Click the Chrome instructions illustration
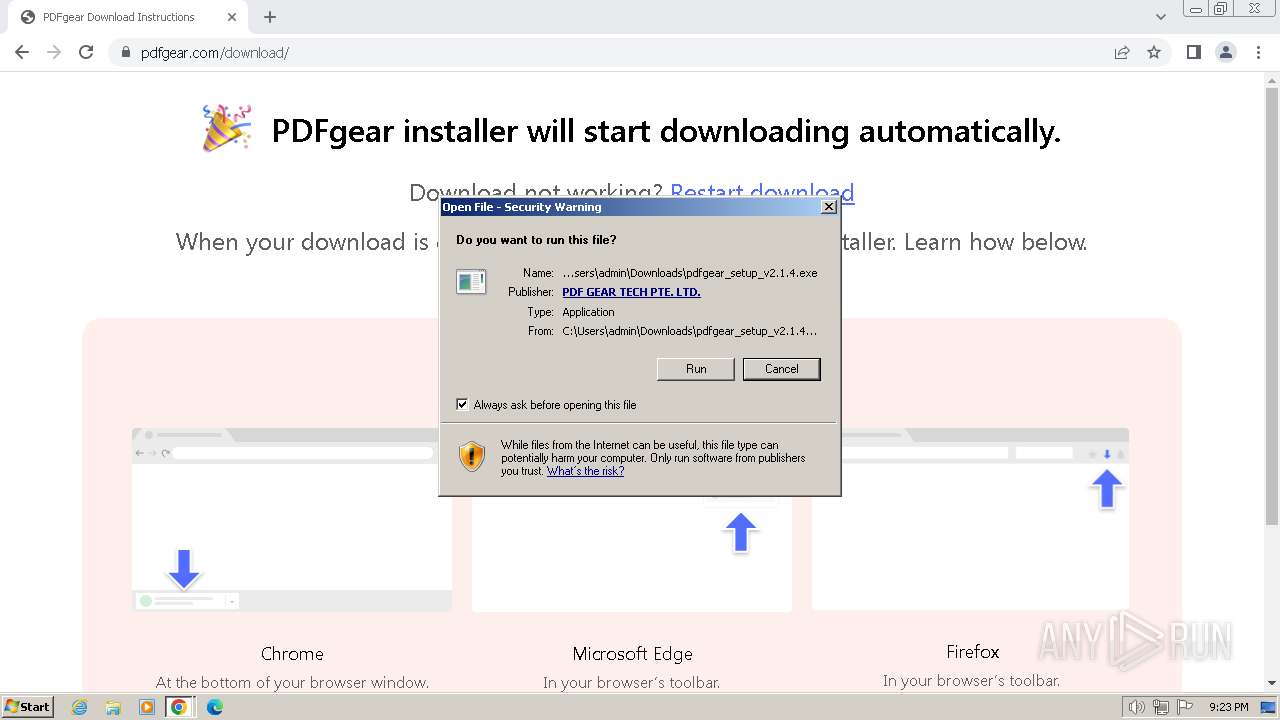This screenshot has height=720, width=1280. coord(292,520)
